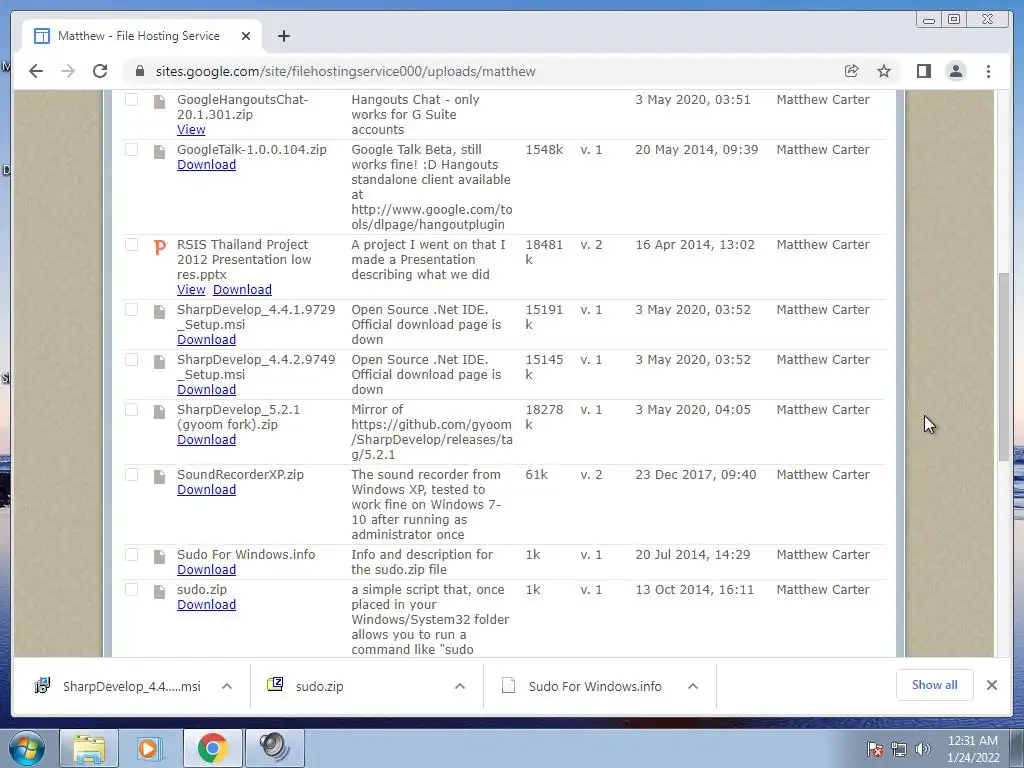Download SoundRecorderXP.zip
The image size is (1024, 768).
pos(206,490)
